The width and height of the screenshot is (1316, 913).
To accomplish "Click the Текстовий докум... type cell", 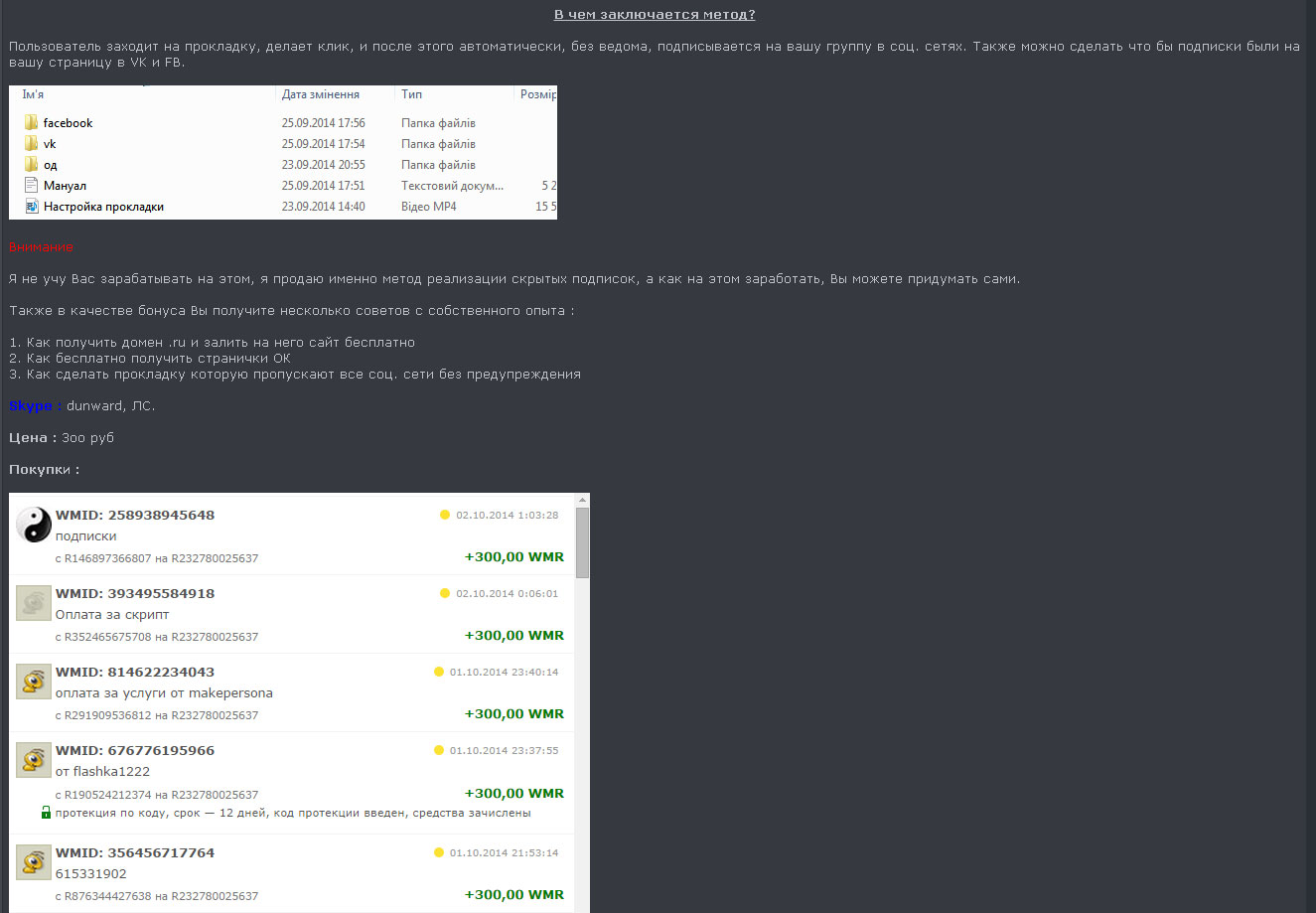I will 453,186.
